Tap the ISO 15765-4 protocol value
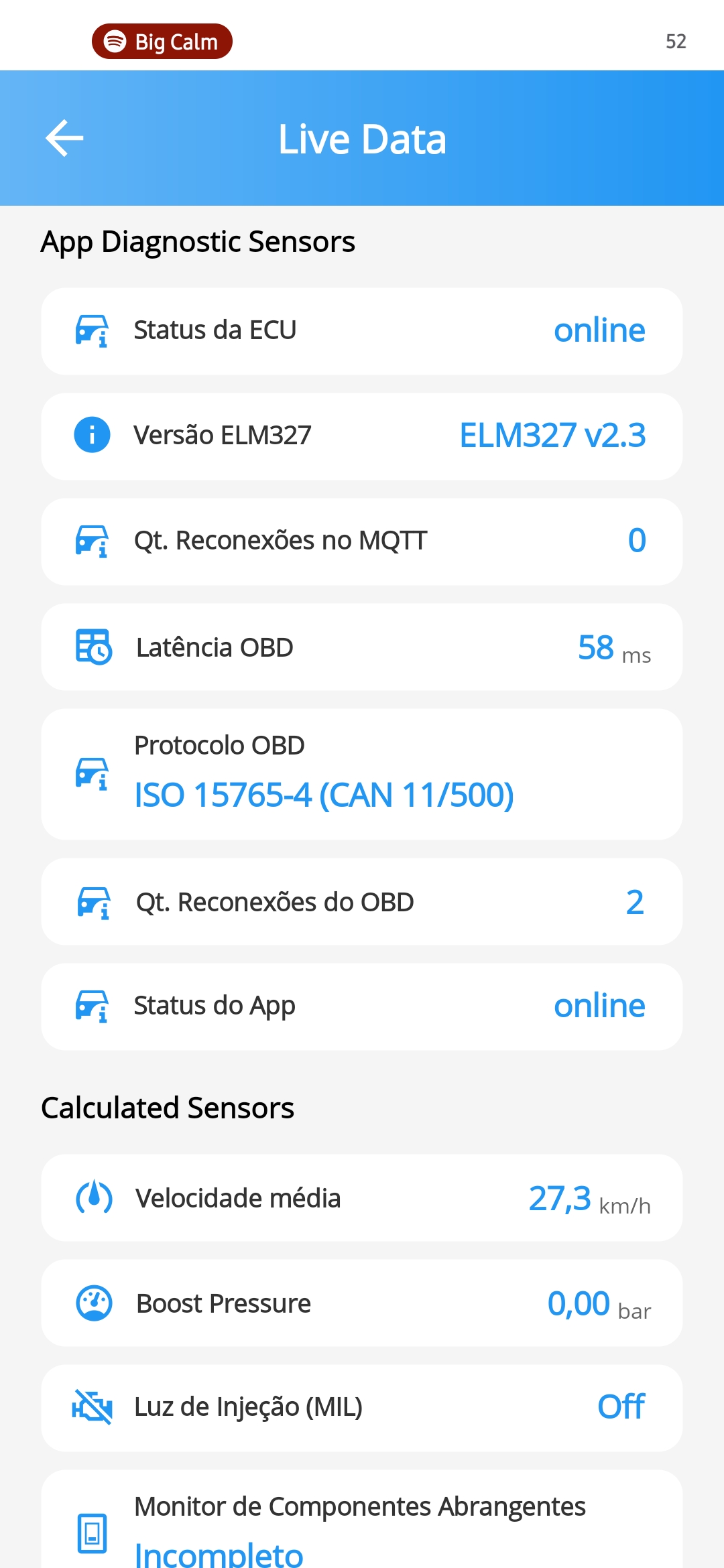Viewport: 724px width, 1568px height. coord(324,795)
